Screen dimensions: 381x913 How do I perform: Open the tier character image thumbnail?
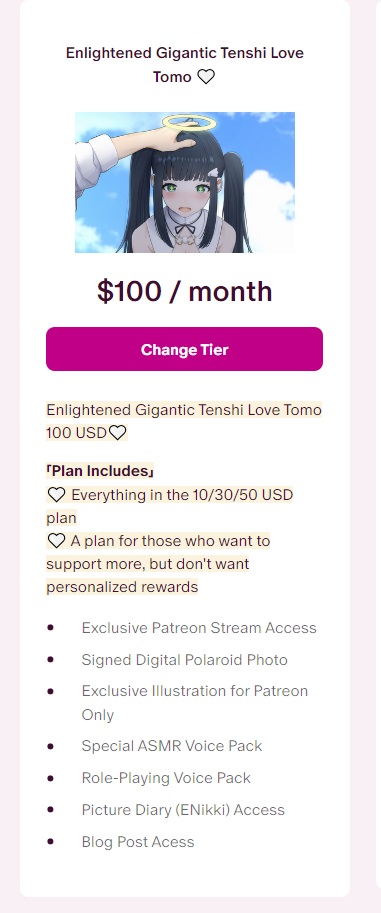tap(185, 182)
